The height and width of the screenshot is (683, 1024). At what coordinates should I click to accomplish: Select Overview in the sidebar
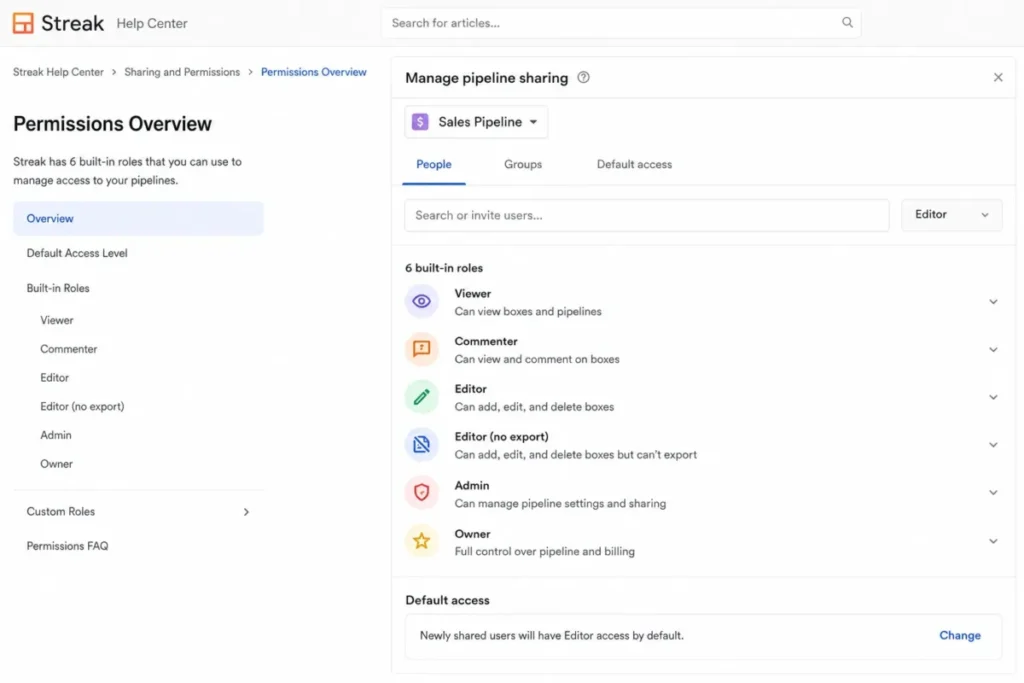click(138, 218)
